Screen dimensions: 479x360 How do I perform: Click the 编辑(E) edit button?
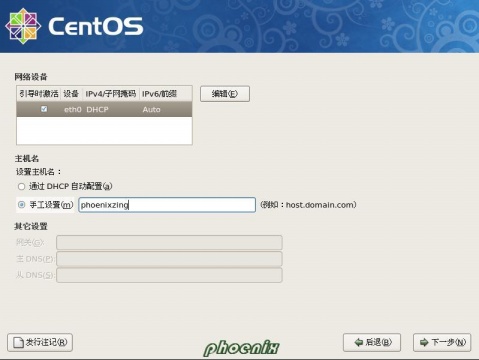(x=225, y=94)
